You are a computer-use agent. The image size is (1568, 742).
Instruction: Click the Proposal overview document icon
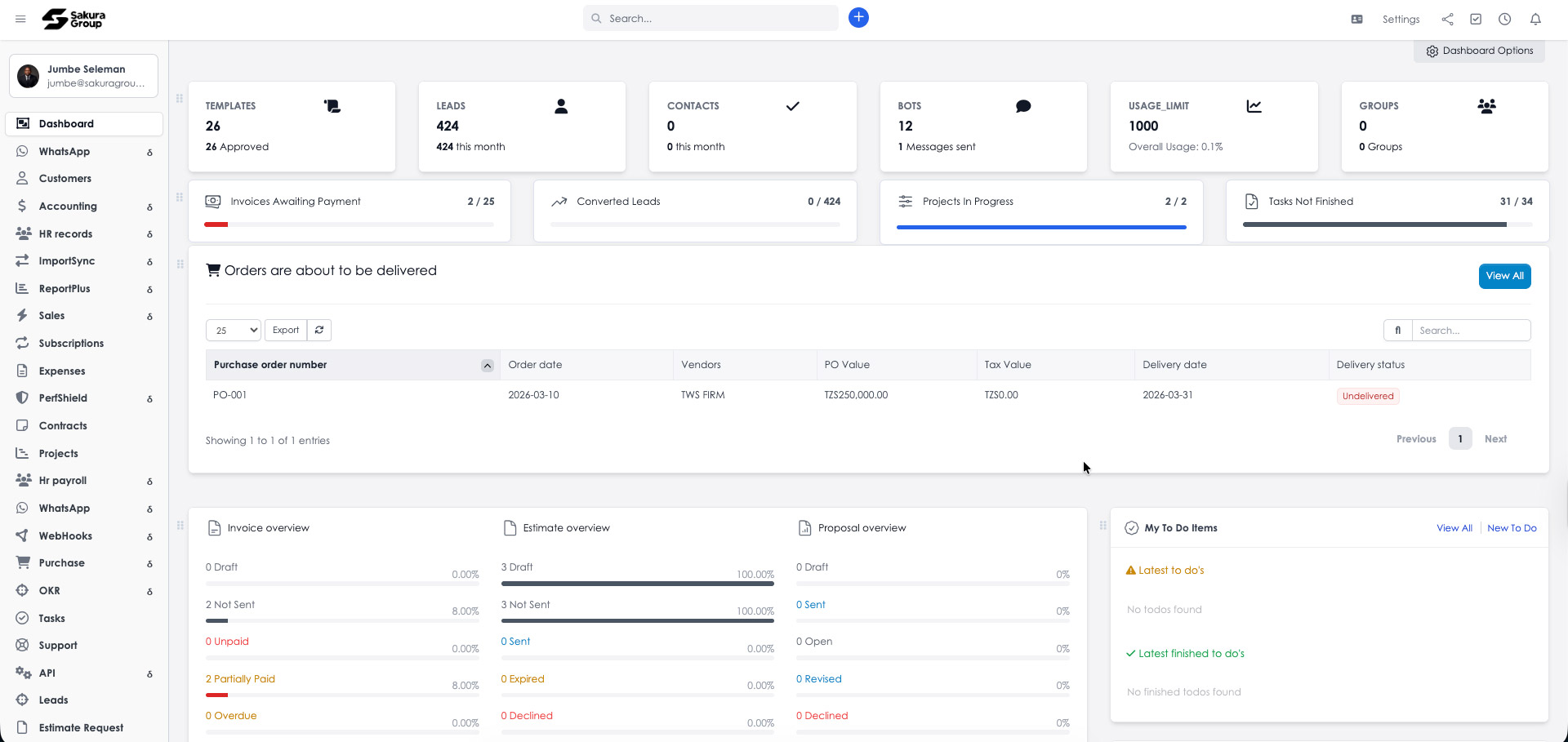pyautogui.click(x=804, y=528)
